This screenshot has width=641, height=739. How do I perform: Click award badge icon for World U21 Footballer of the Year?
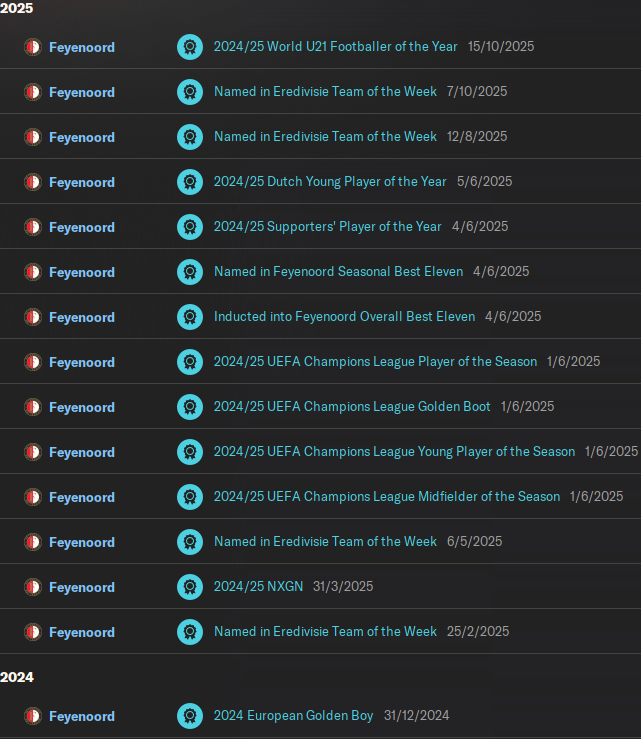coord(190,47)
